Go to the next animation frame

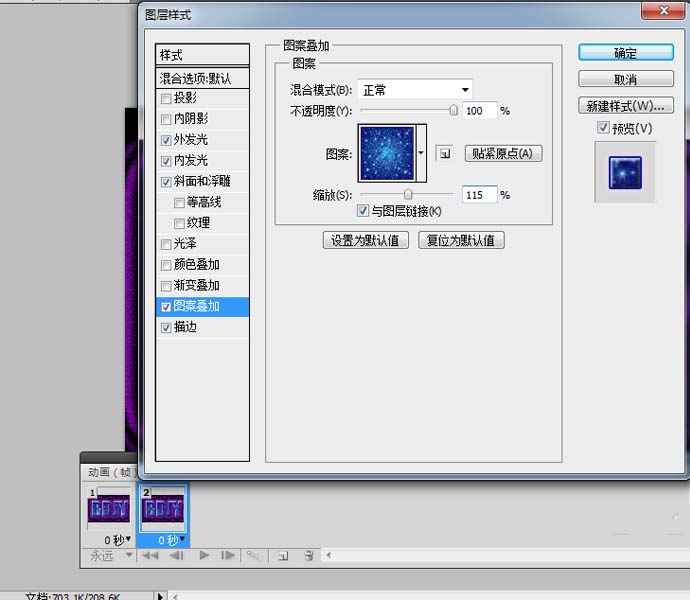click(x=228, y=555)
